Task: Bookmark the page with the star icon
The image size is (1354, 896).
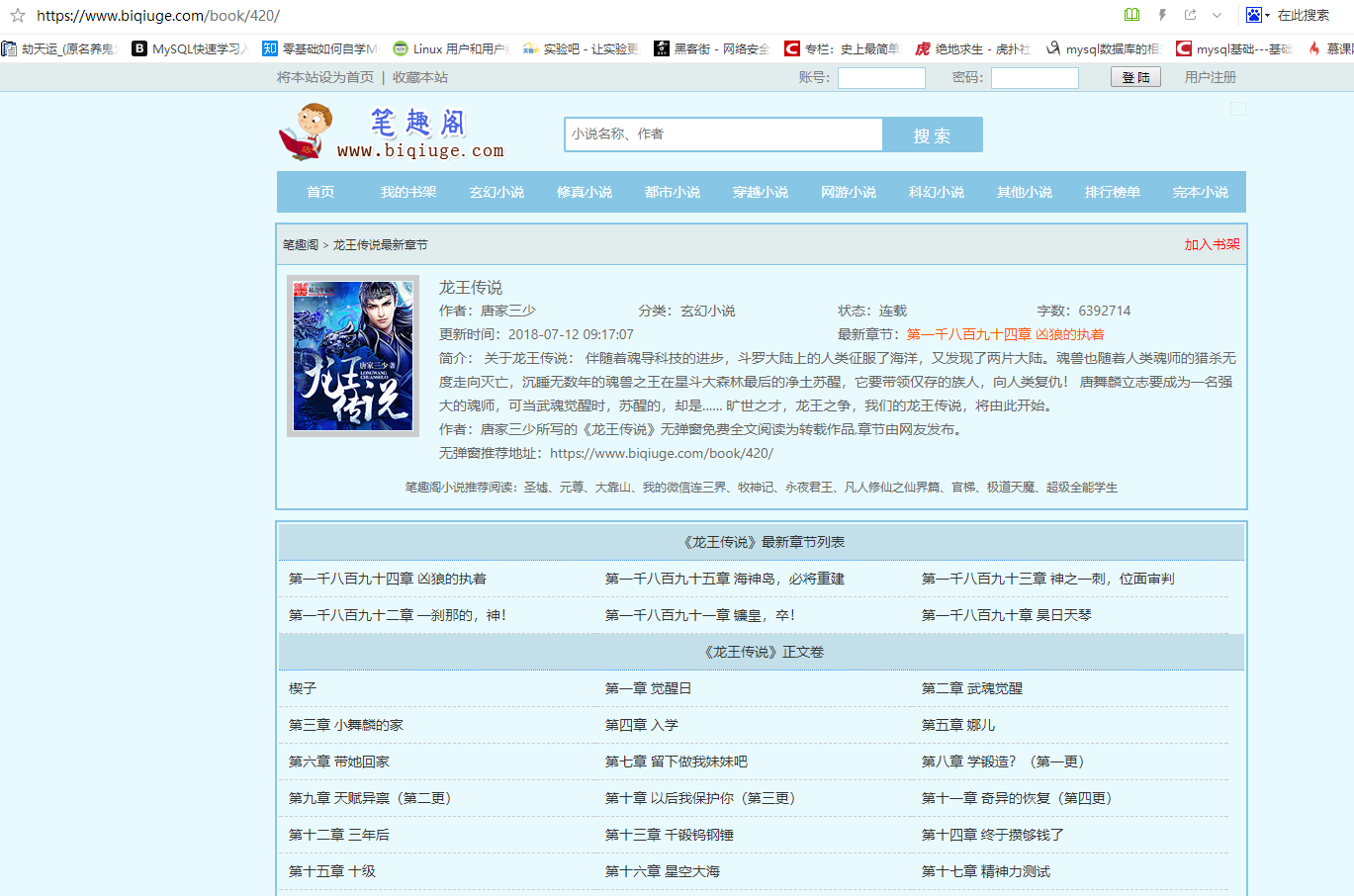Action: pos(17,15)
